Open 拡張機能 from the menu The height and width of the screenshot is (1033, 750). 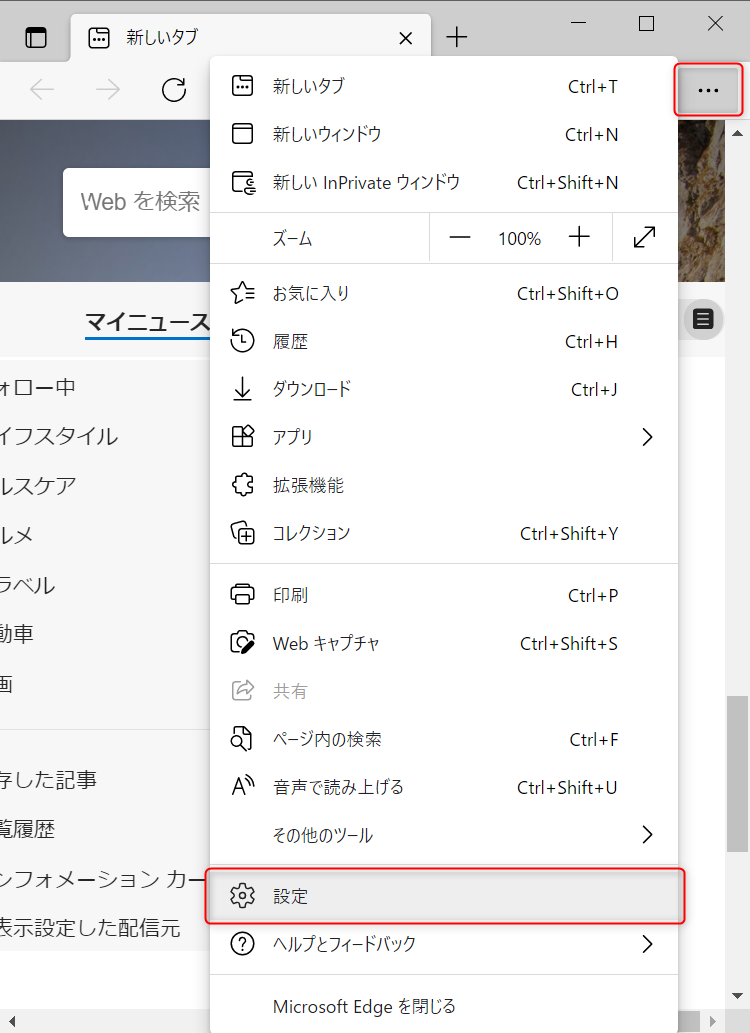(x=444, y=486)
